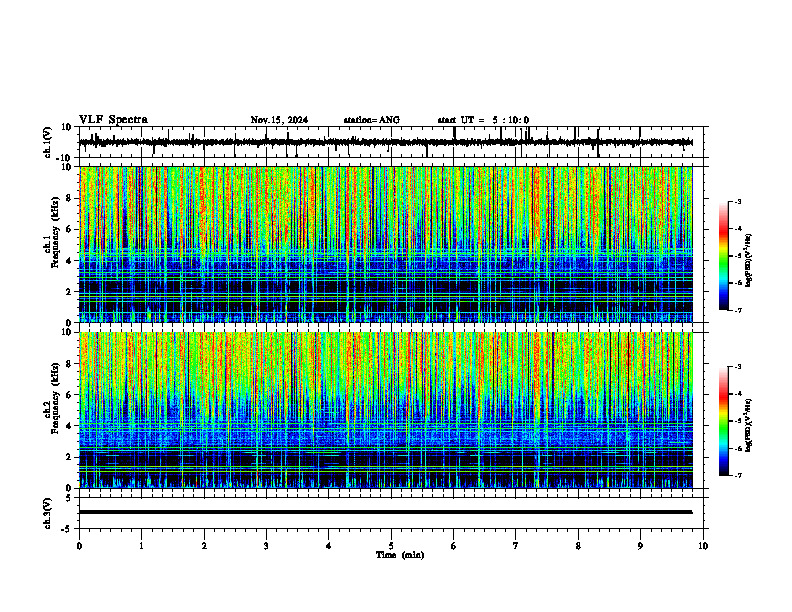Click the "VLF Spectra" plot title
The height and width of the screenshot is (612, 792).
113,120
